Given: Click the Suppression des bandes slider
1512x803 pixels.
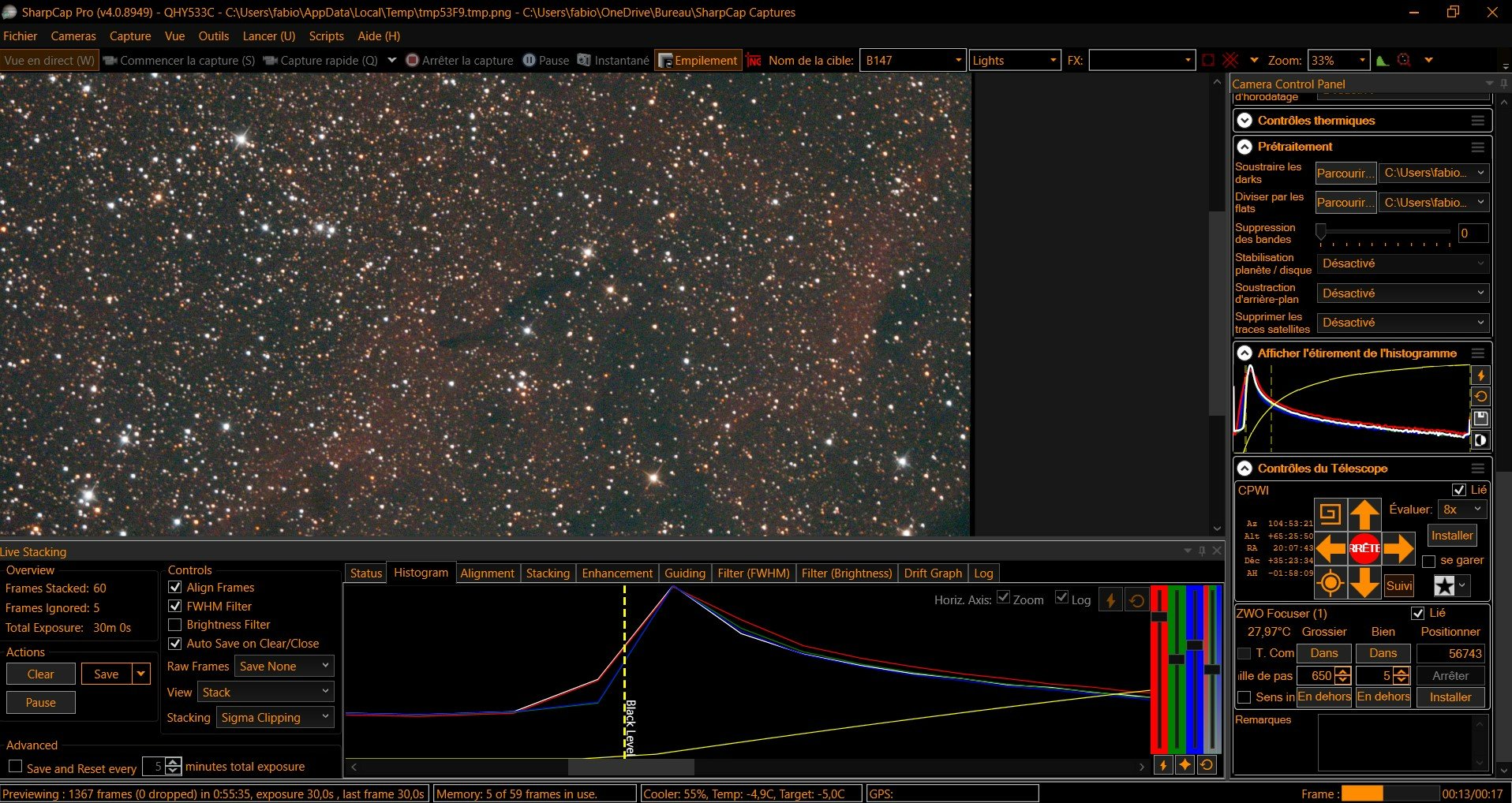Looking at the screenshot, I should tap(1385, 233).
